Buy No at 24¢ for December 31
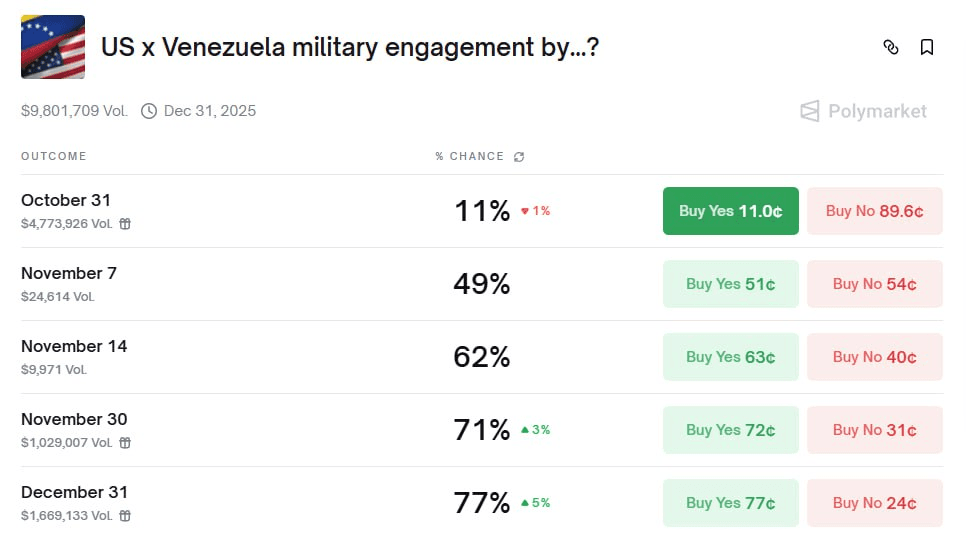 tap(874, 503)
